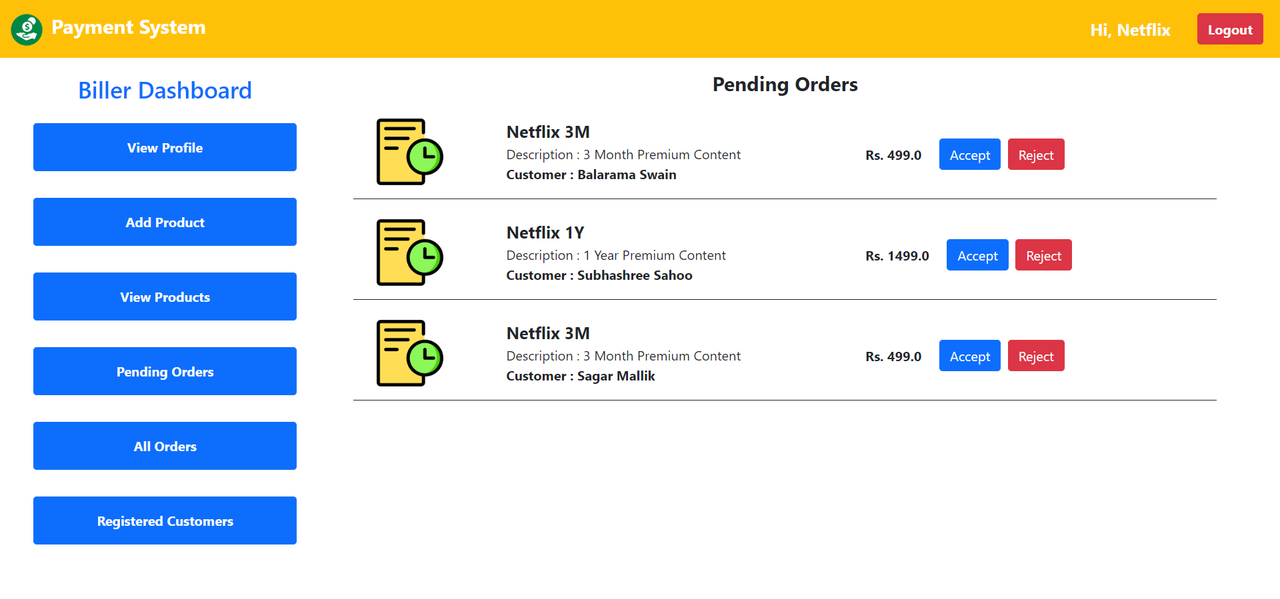Open Registered Customers list

point(165,521)
